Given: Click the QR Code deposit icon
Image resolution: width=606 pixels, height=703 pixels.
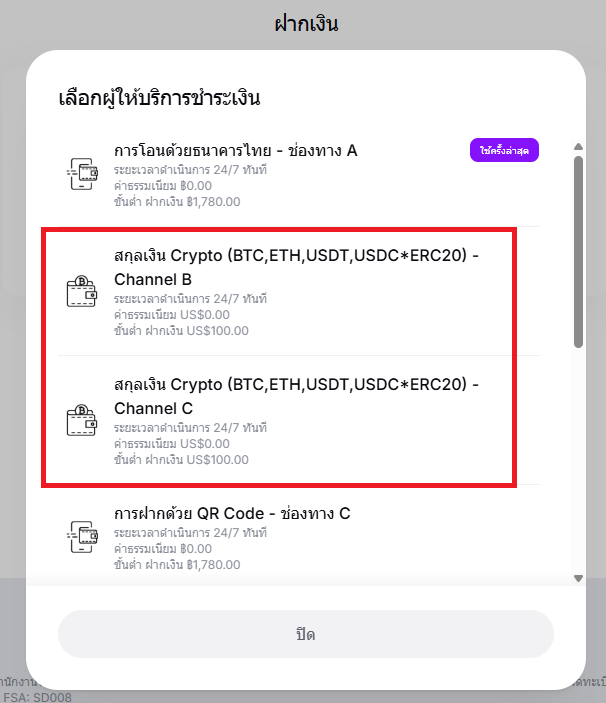Looking at the screenshot, I should (x=81, y=537).
